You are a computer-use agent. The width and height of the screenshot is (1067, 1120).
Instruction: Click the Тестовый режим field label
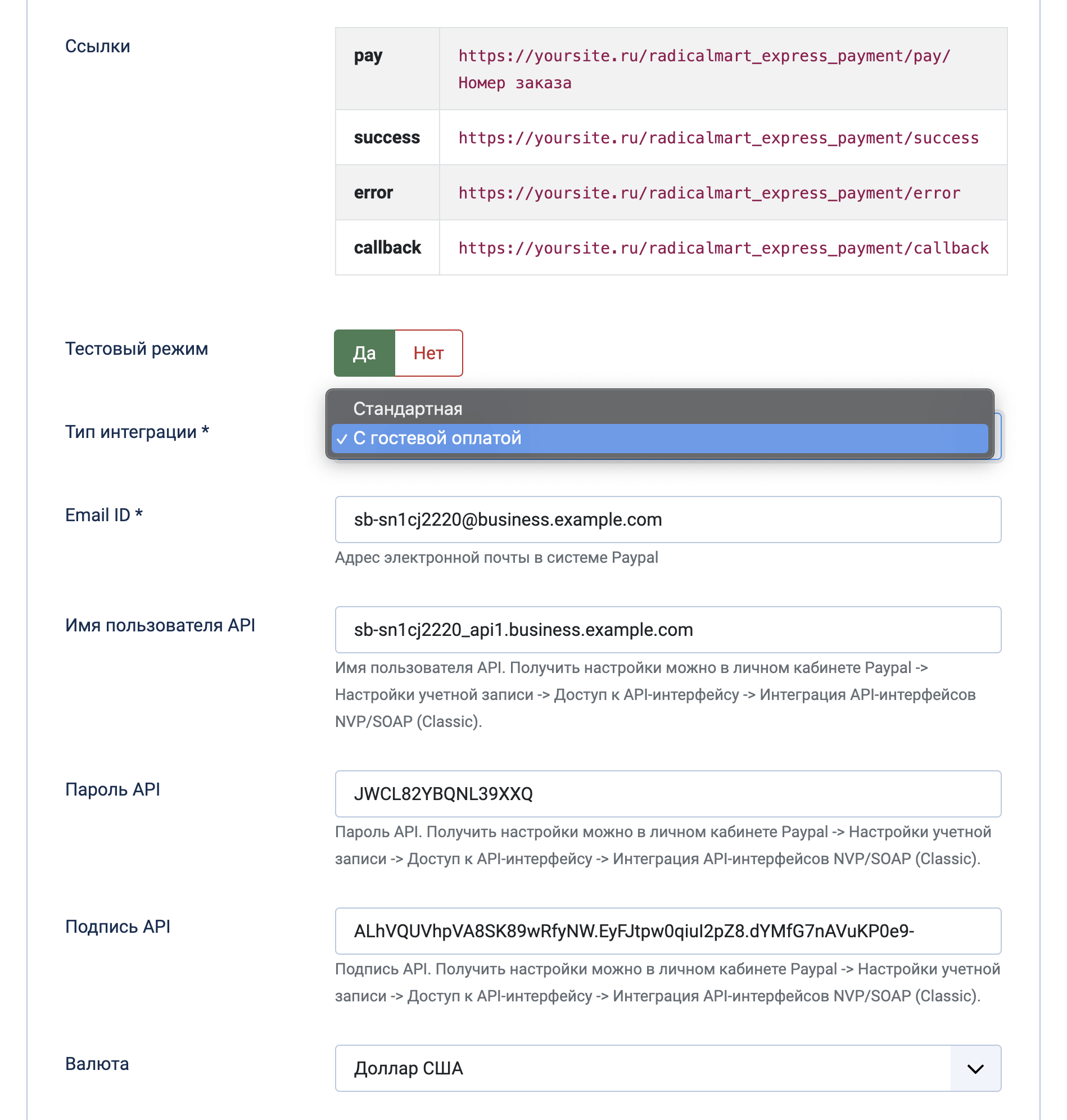[137, 349]
